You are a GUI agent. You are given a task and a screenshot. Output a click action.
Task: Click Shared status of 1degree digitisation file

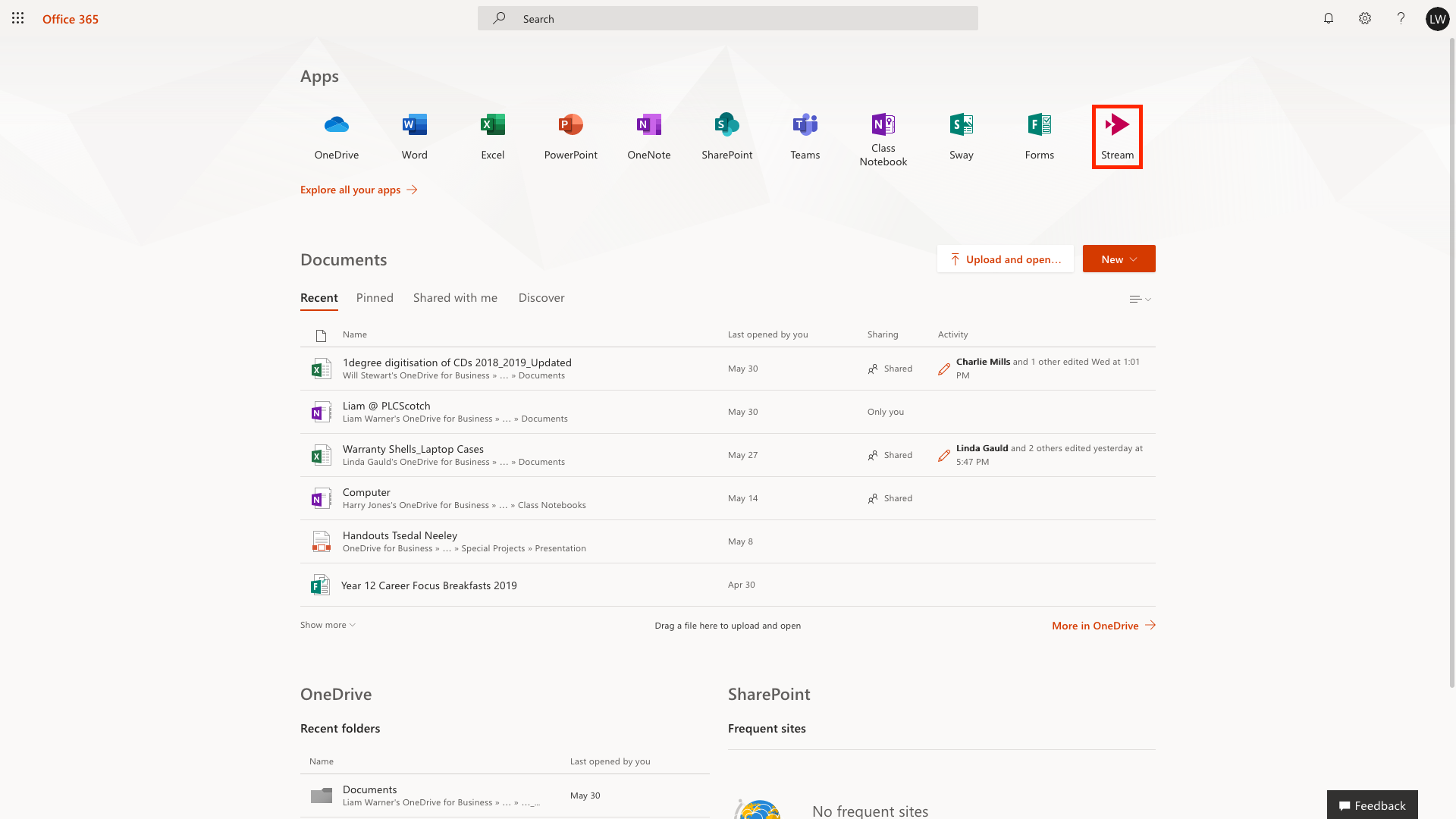890,369
